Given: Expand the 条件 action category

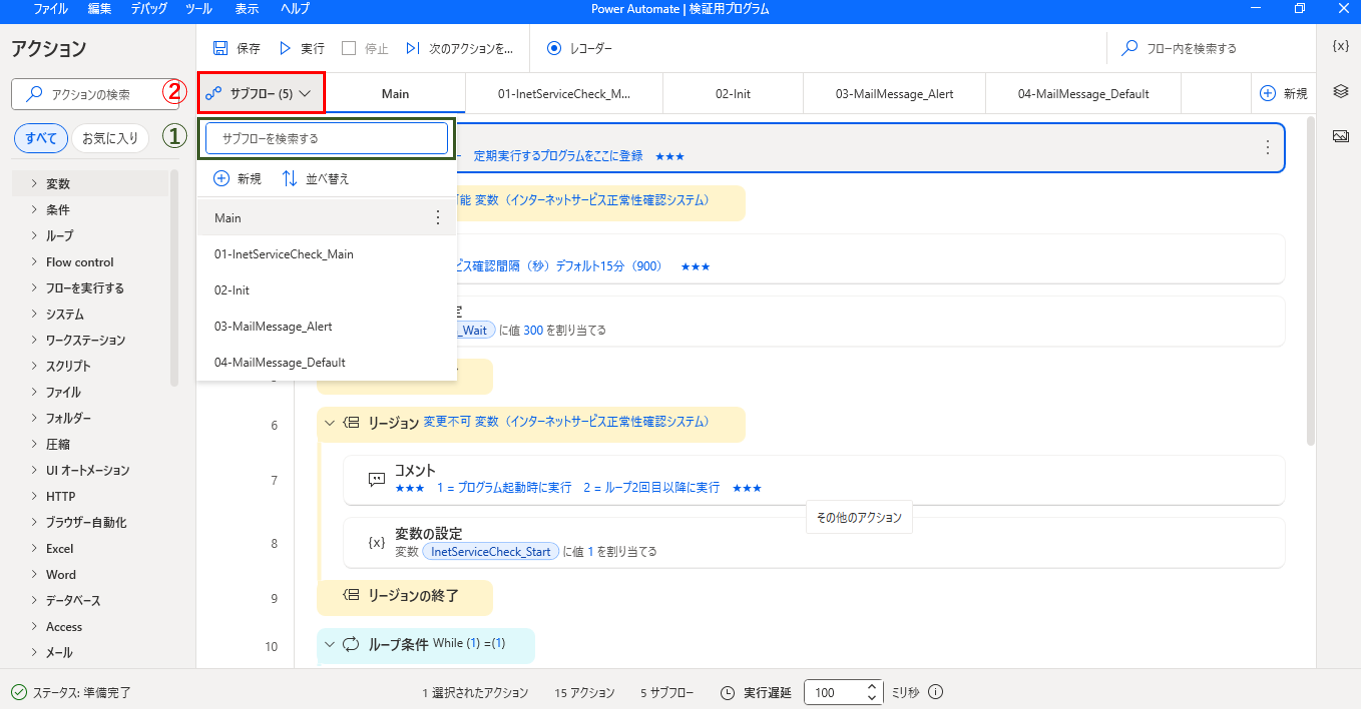Looking at the screenshot, I should (x=33, y=209).
